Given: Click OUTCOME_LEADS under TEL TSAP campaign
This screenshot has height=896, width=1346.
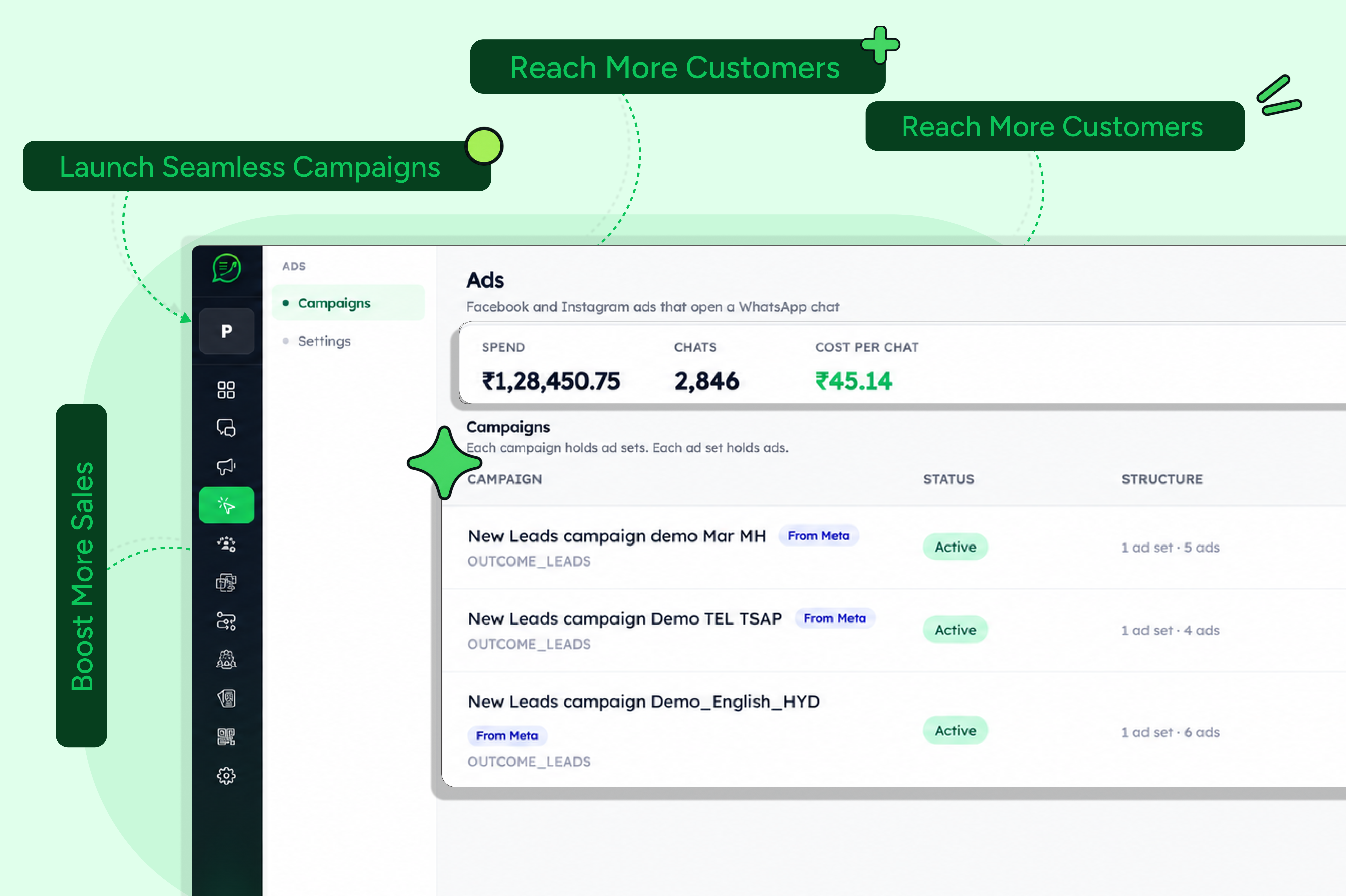Looking at the screenshot, I should [x=529, y=645].
